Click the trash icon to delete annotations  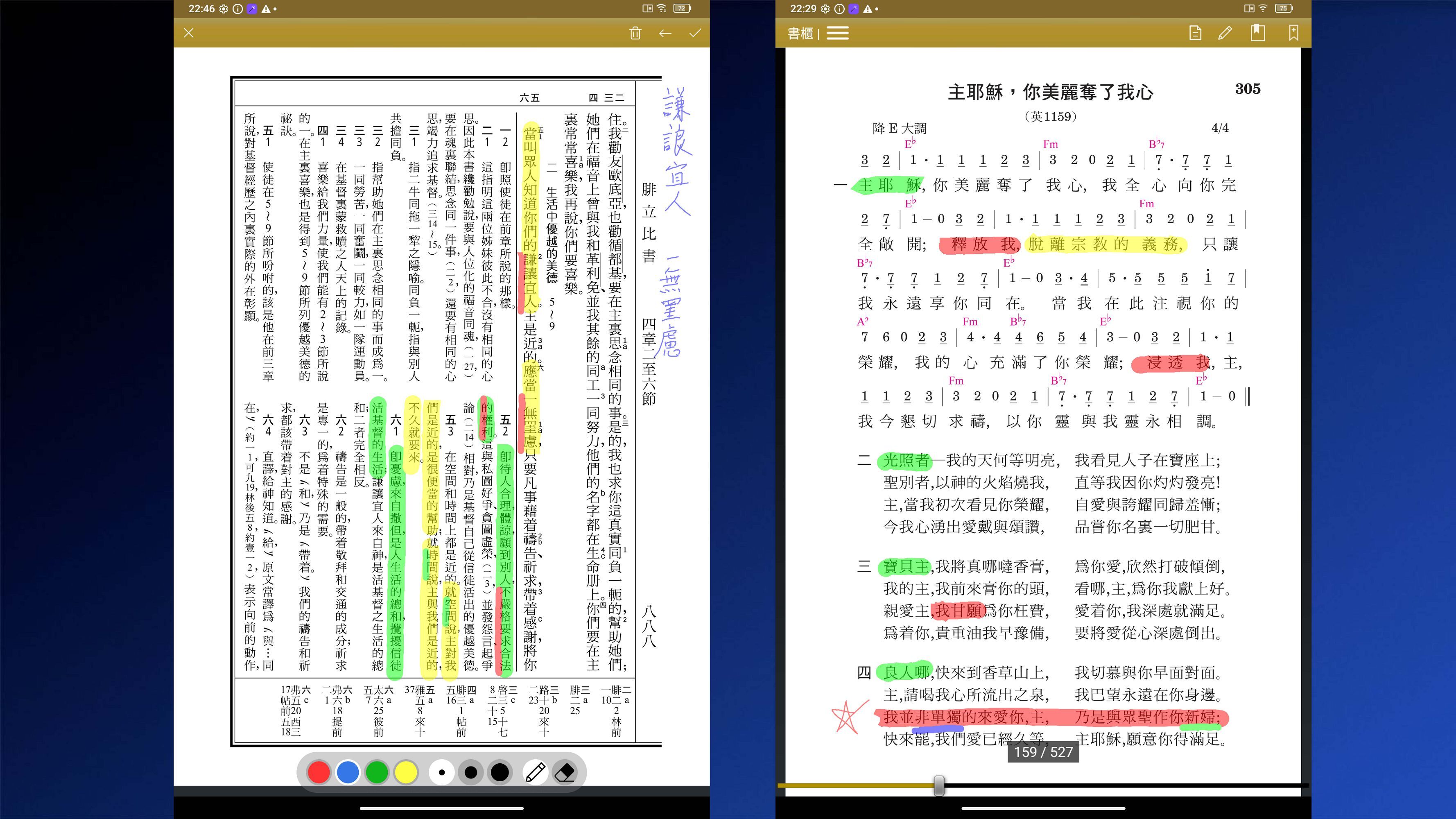click(x=635, y=33)
